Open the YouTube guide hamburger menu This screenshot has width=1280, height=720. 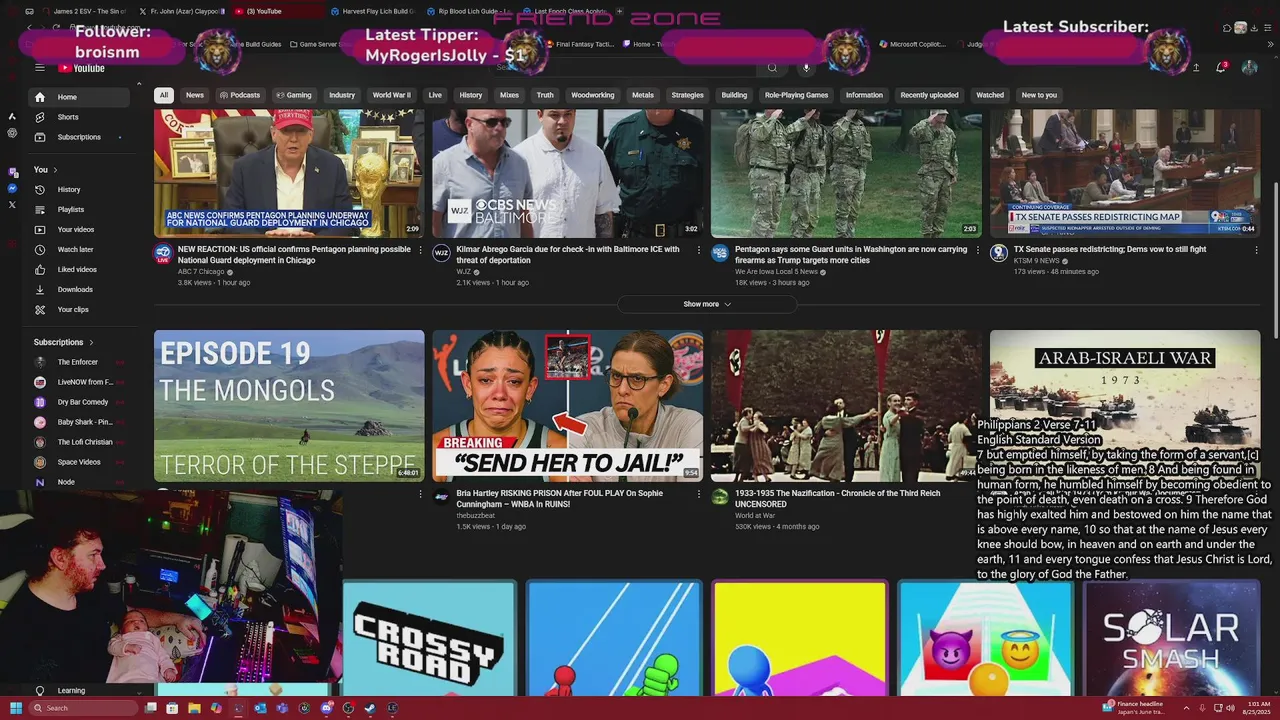coord(39,68)
